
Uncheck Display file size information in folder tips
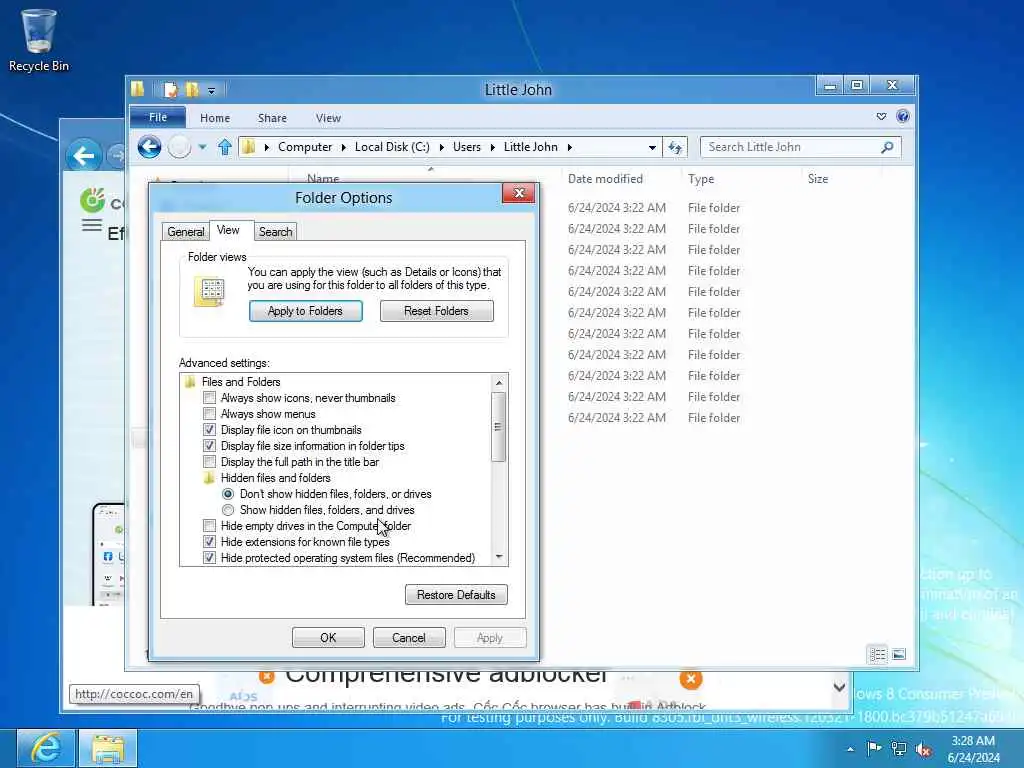coord(209,445)
